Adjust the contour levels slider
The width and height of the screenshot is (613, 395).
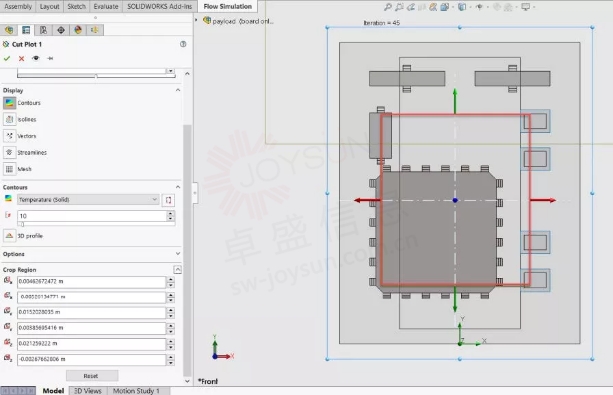pyautogui.click(x=23, y=224)
